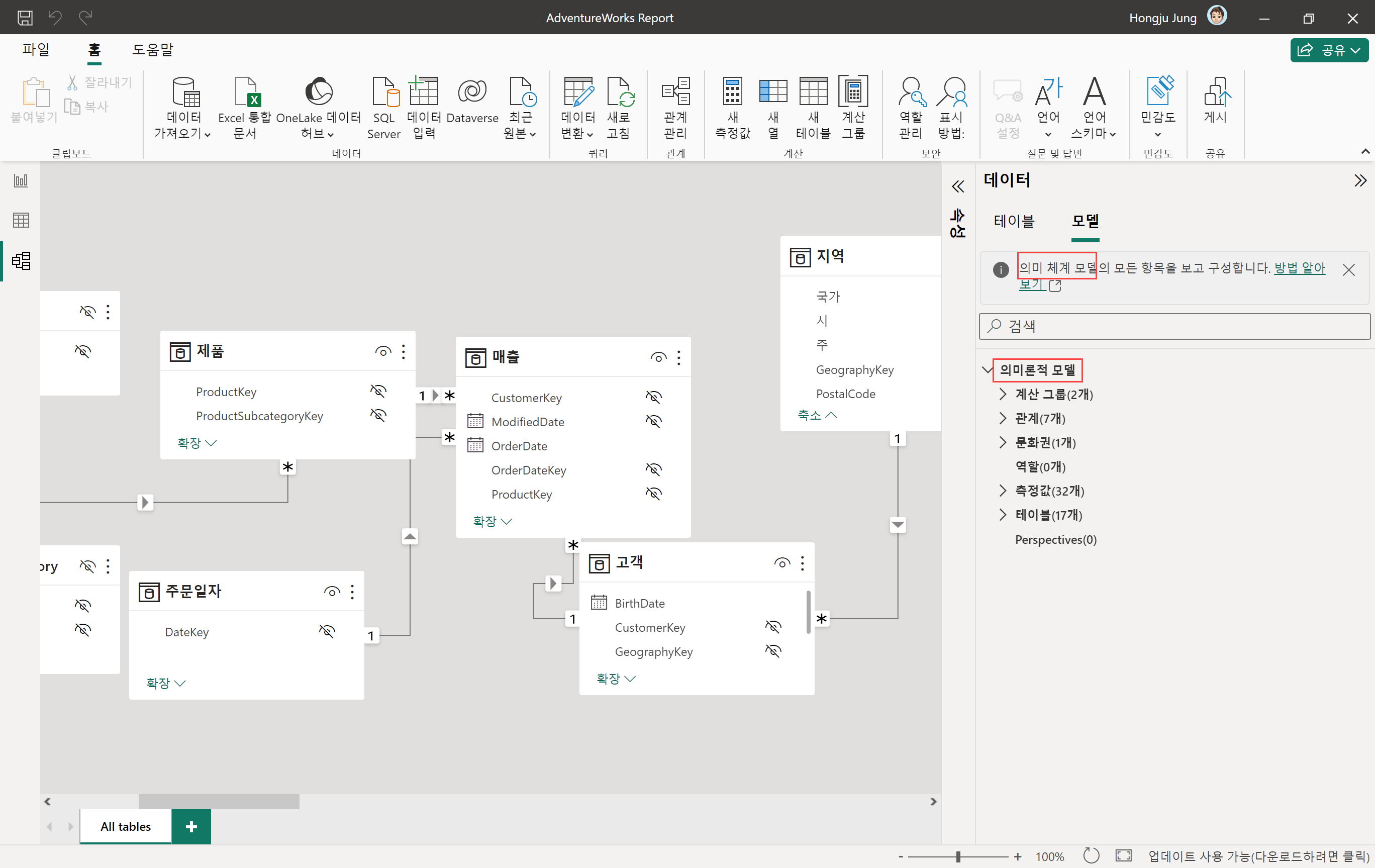Toggle hidden state of DateKey in 주문일자 table
The width and height of the screenshot is (1375, 868).
pos(327,631)
